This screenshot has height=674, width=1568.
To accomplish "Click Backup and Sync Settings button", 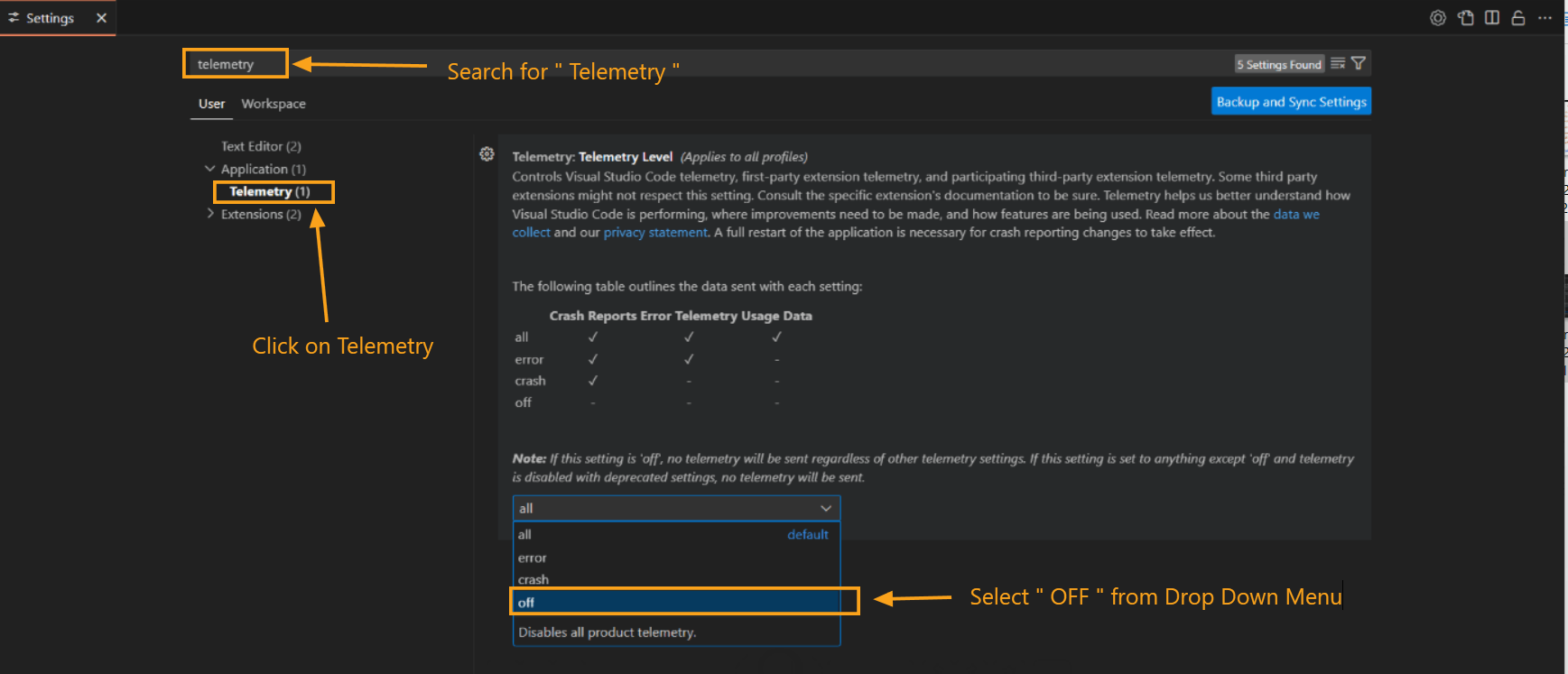I will pos(1291,101).
